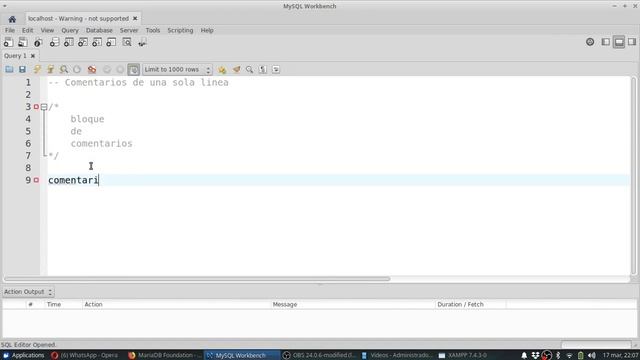This screenshot has height=360, width=640.
Task: Execute the statement under the cursor
Action: pyautogui.click(x=51, y=69)
